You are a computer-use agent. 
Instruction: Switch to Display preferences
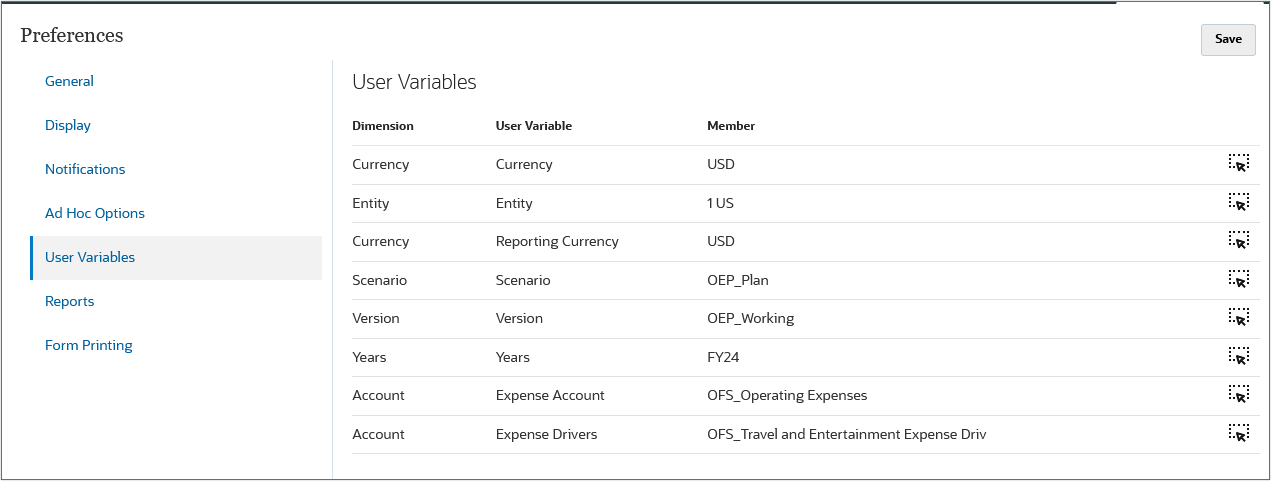68,125
